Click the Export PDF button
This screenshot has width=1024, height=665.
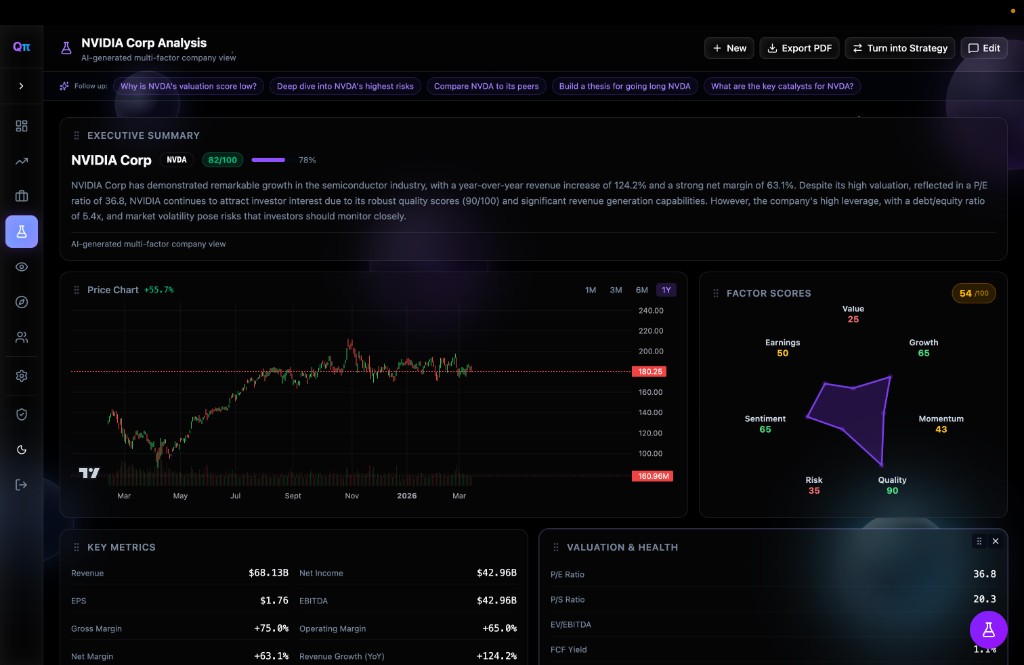799,47
